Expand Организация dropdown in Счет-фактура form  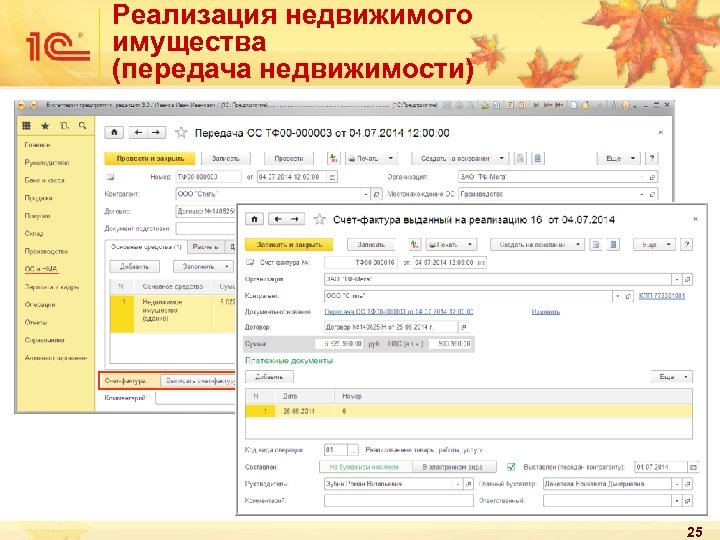tap(677, 279)
